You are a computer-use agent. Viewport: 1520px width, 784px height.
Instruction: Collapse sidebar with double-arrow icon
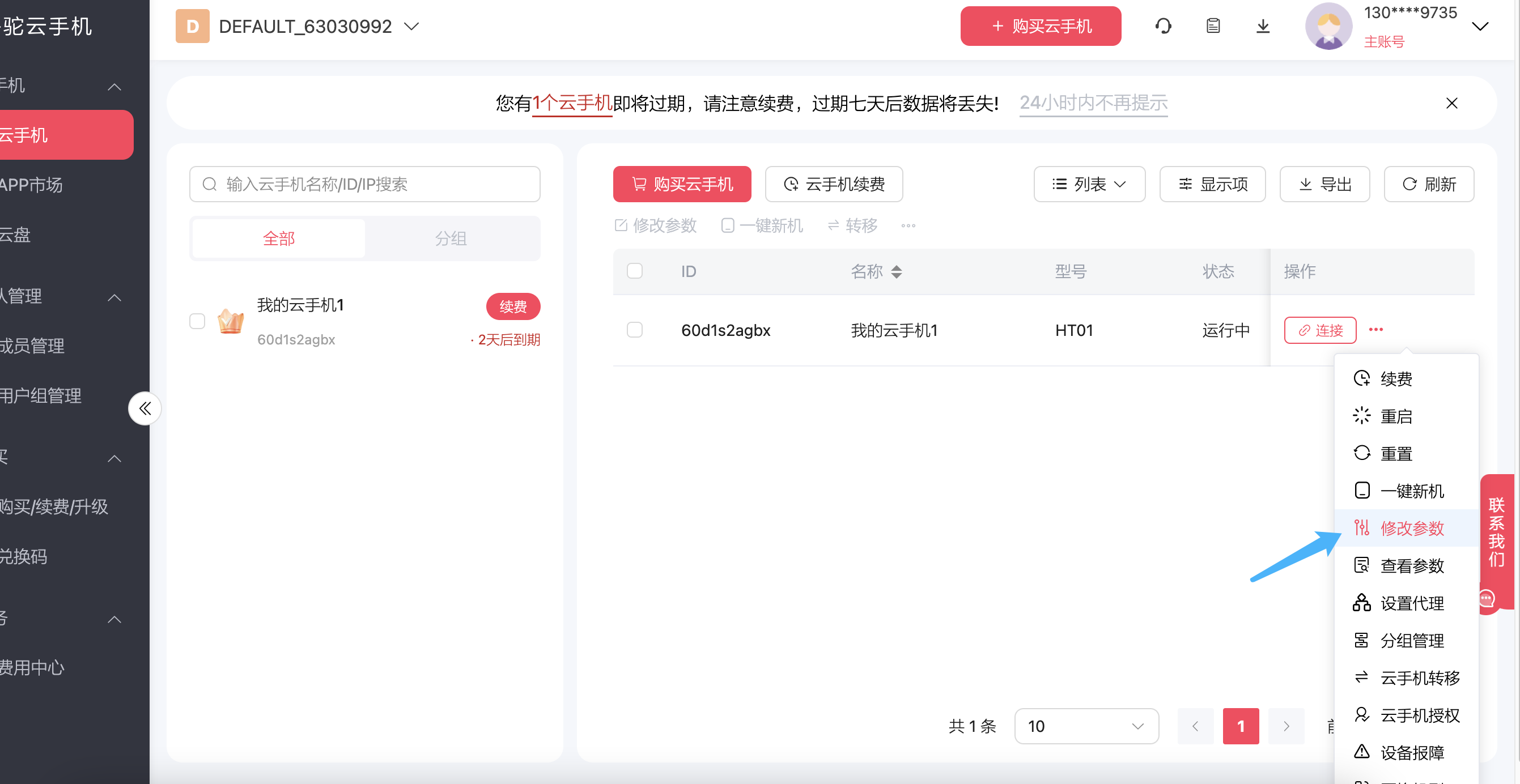pyautogui.click(x=145, y=408)
